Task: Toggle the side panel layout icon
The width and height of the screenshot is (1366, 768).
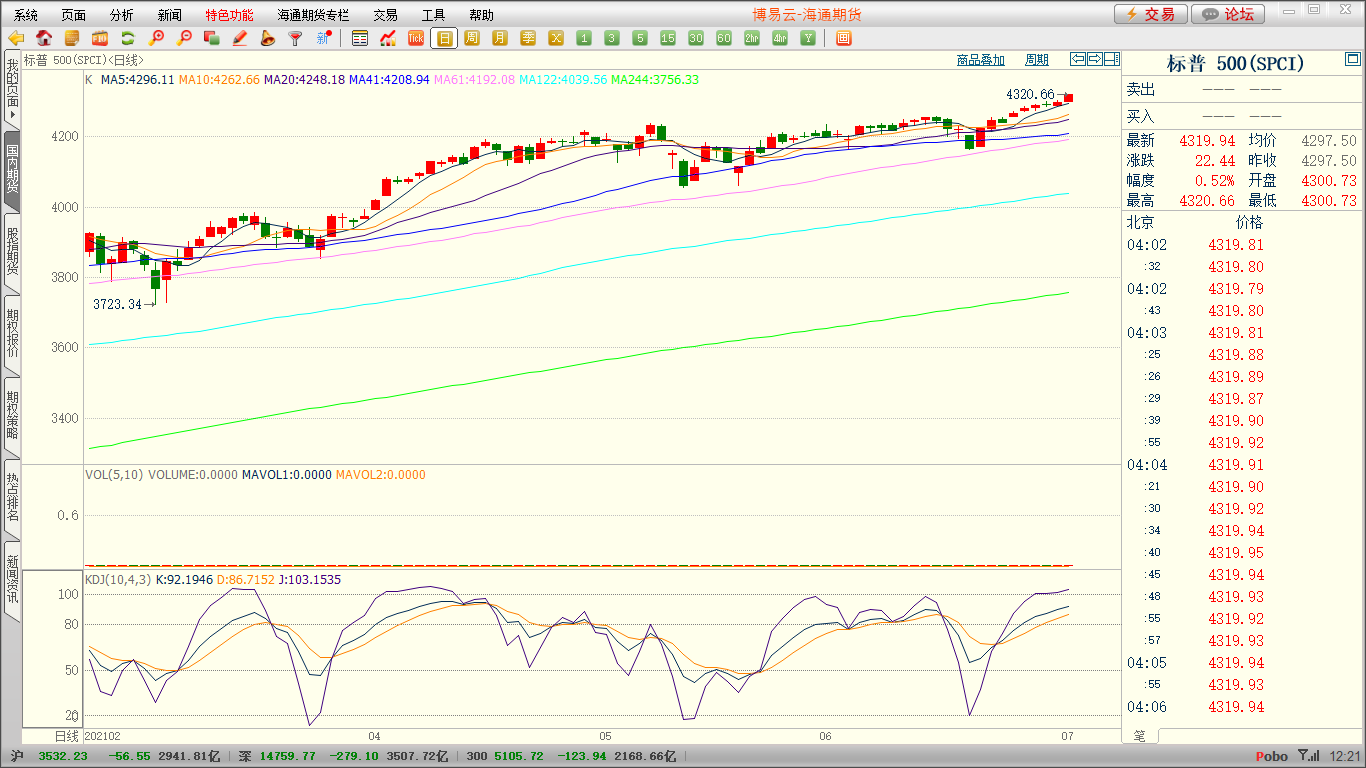Action: pyautogui.click(x=1112, y=59)
